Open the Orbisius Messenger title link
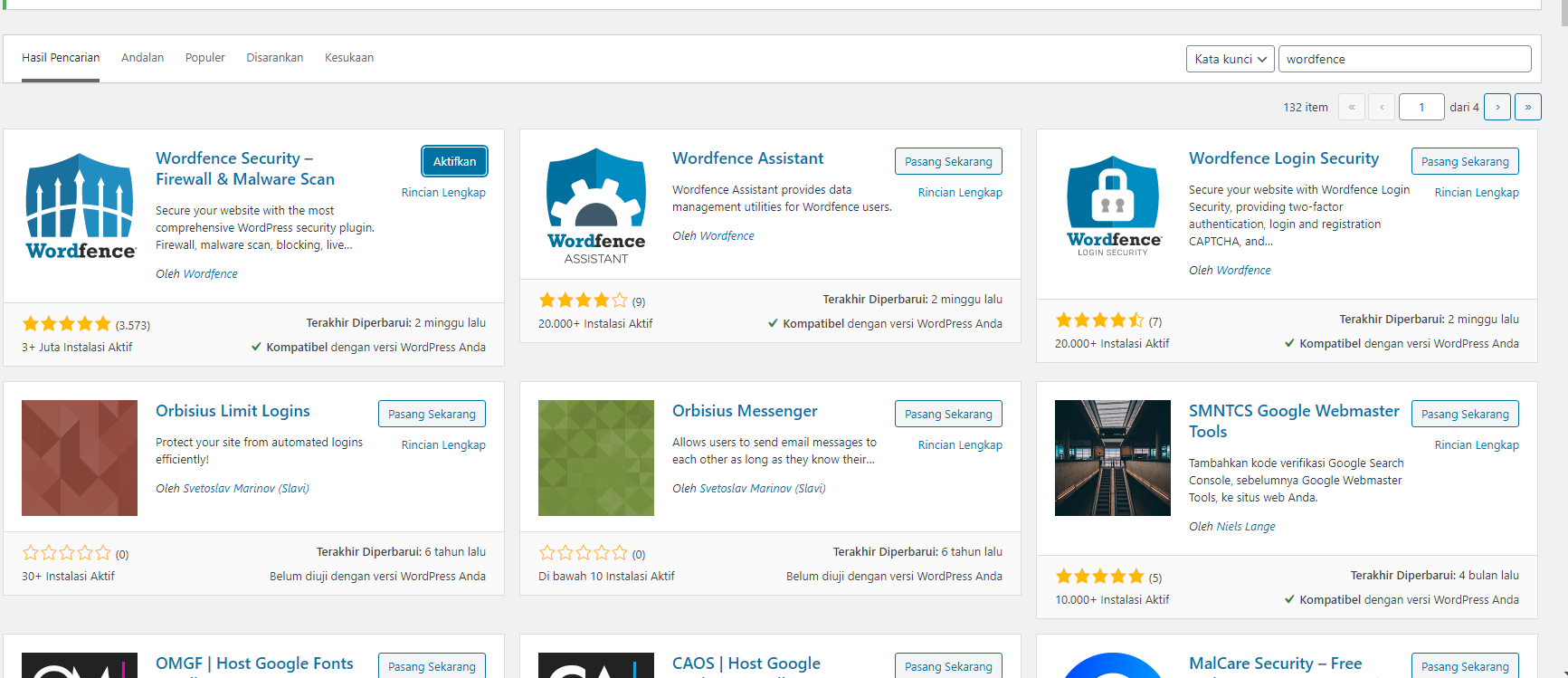This screenshot has width=1568, height=678. click(745, 411)
